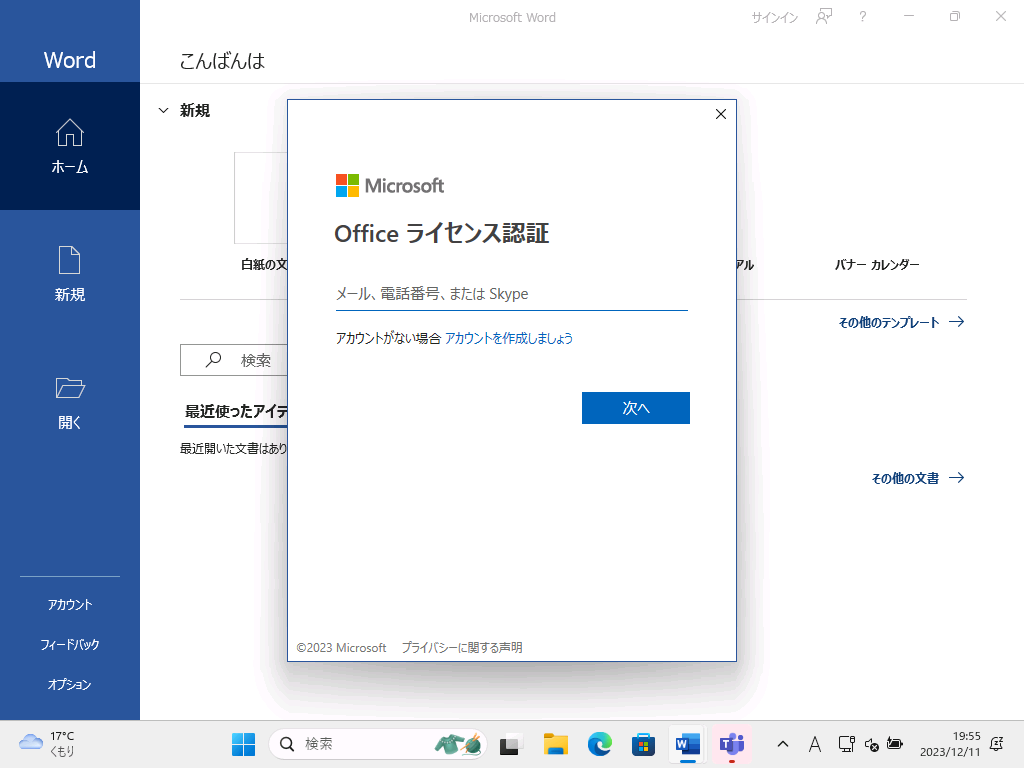The image size is (1024, 768).
Task: Collapse the 新規 section chevron
Action: (163, 110)
